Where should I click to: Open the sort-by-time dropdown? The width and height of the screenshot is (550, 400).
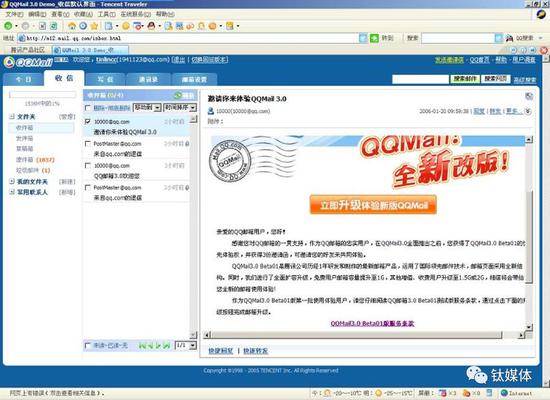coord(180,107)
